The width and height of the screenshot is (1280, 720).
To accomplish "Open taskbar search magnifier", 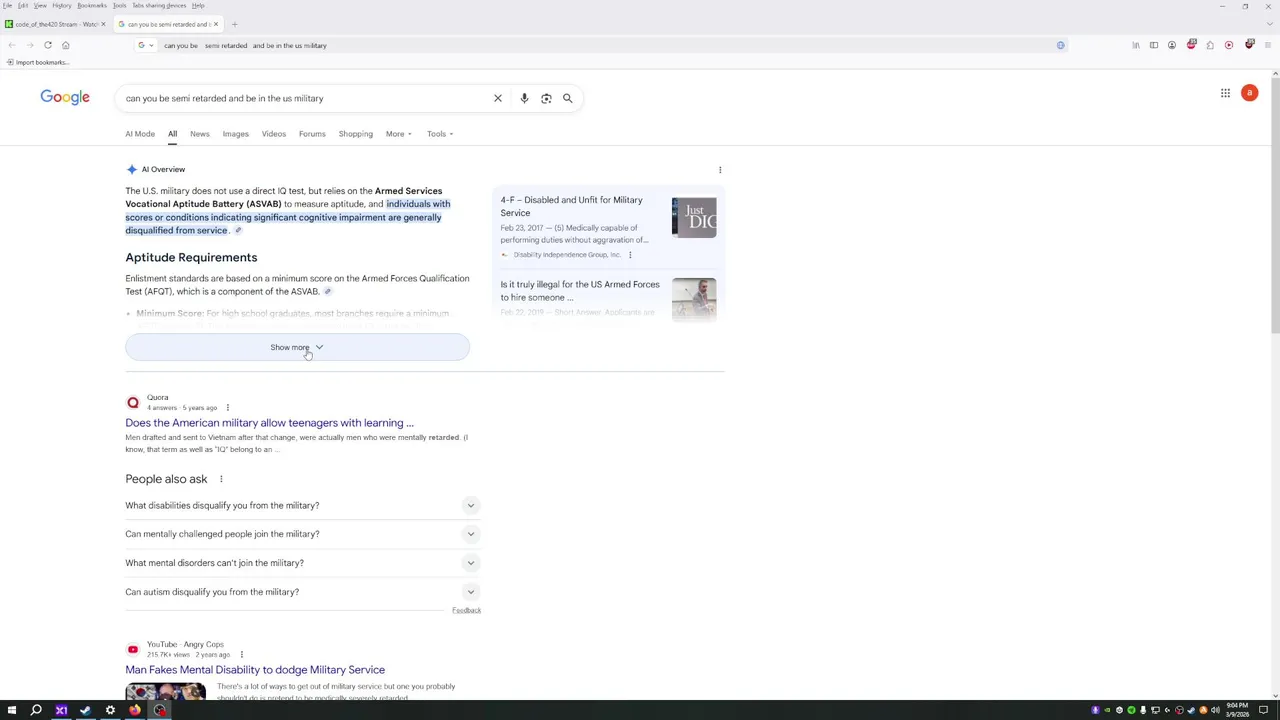I will click(36, 710).
